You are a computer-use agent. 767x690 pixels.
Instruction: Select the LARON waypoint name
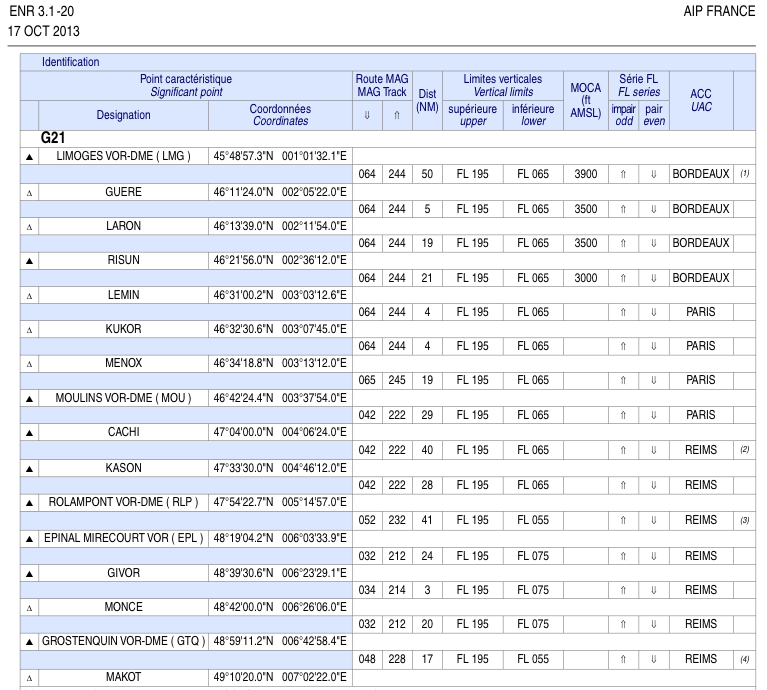[x=123, y=226]
